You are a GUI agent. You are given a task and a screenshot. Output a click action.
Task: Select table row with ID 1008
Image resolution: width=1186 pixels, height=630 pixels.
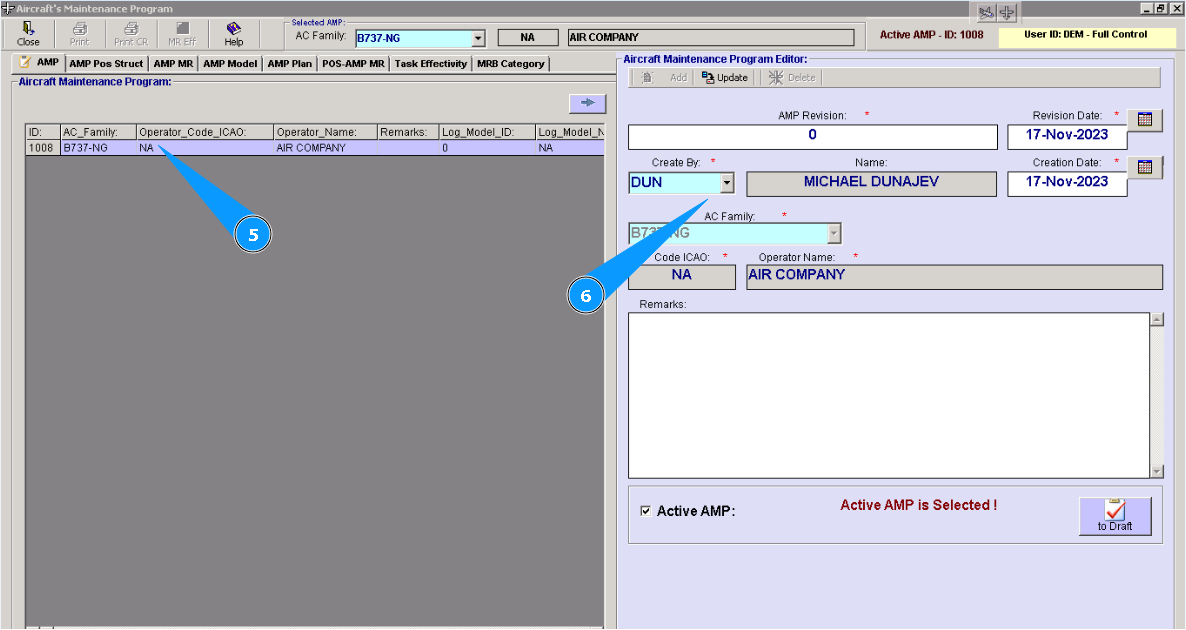click(315, 147)
